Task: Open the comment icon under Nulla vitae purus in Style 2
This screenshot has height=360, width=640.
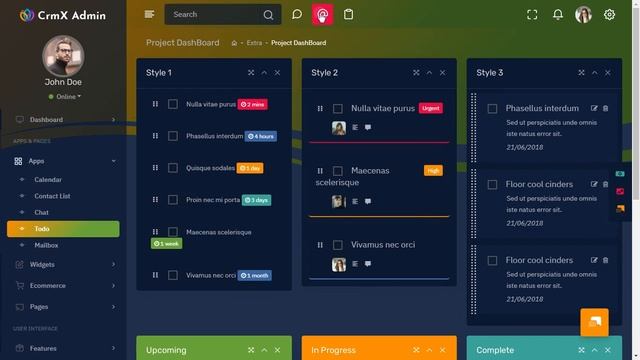Action: (x=368, y=127)
